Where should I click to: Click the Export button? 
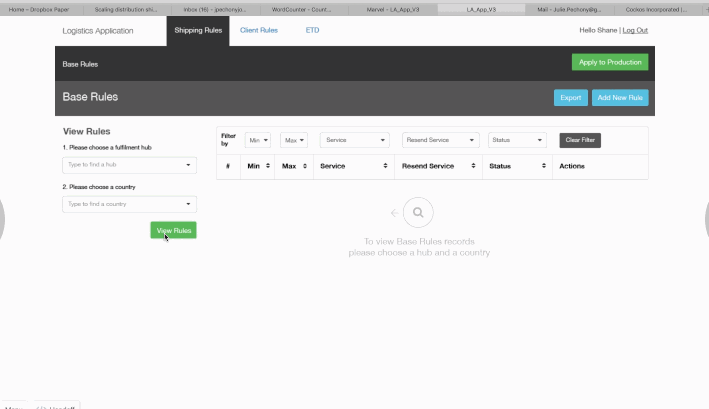[x=571, y=98]
